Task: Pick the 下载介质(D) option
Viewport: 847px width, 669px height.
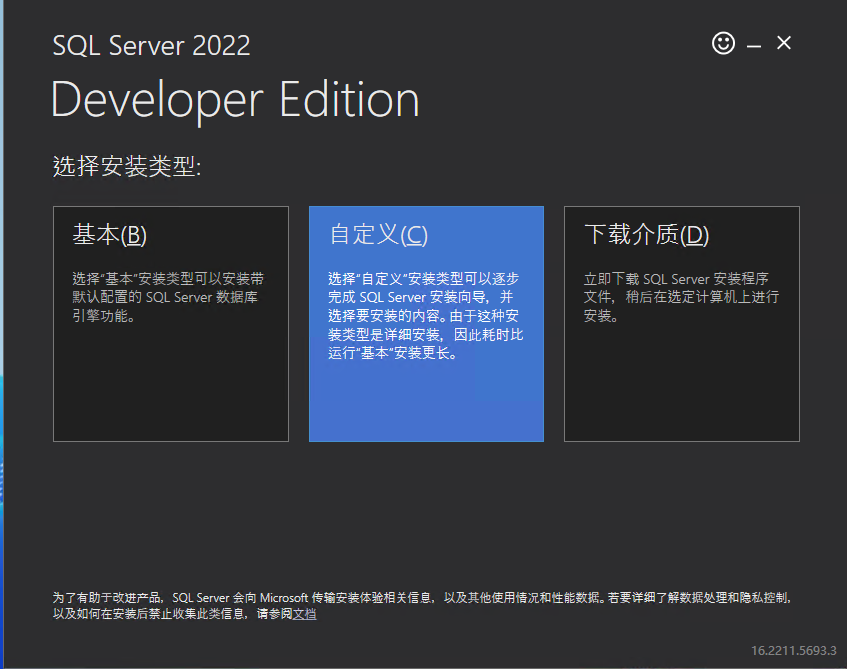Action: 682,324
